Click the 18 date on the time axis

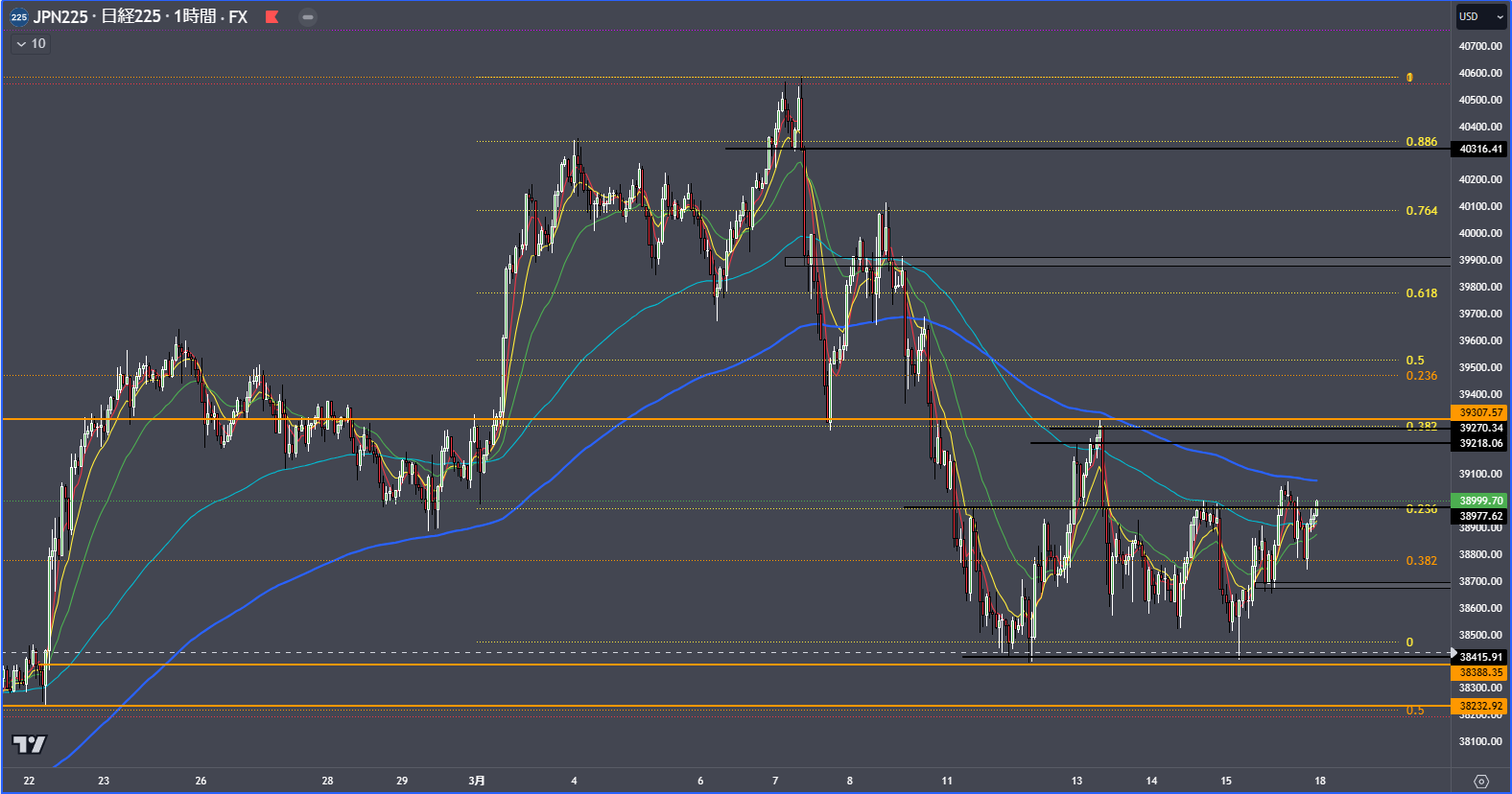[1320, 781]
